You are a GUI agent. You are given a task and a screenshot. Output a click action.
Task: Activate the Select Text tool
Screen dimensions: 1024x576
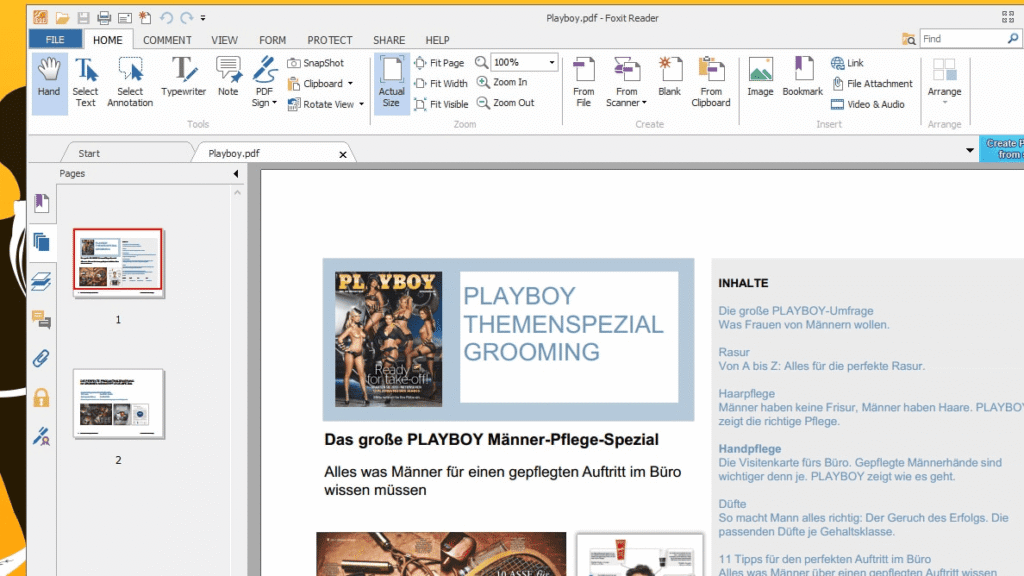[x=86, y=84]
